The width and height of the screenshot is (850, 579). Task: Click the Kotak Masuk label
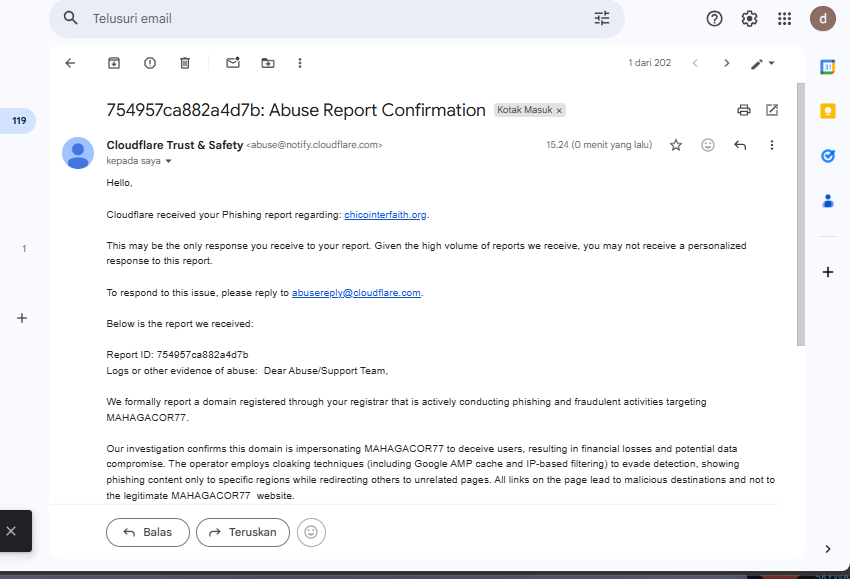point(524,110)
